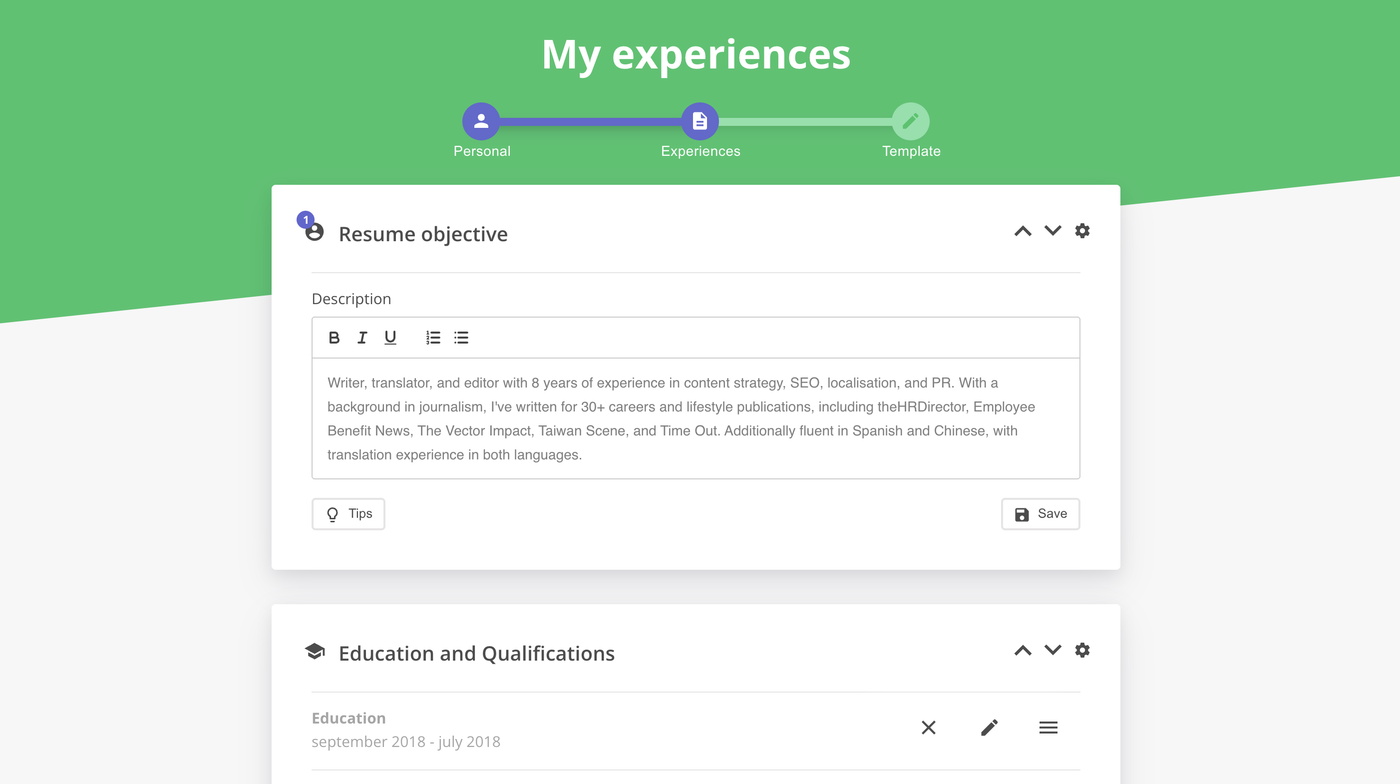
Task: Edit the Education entry with pencil
Action: tap(989, 728)
